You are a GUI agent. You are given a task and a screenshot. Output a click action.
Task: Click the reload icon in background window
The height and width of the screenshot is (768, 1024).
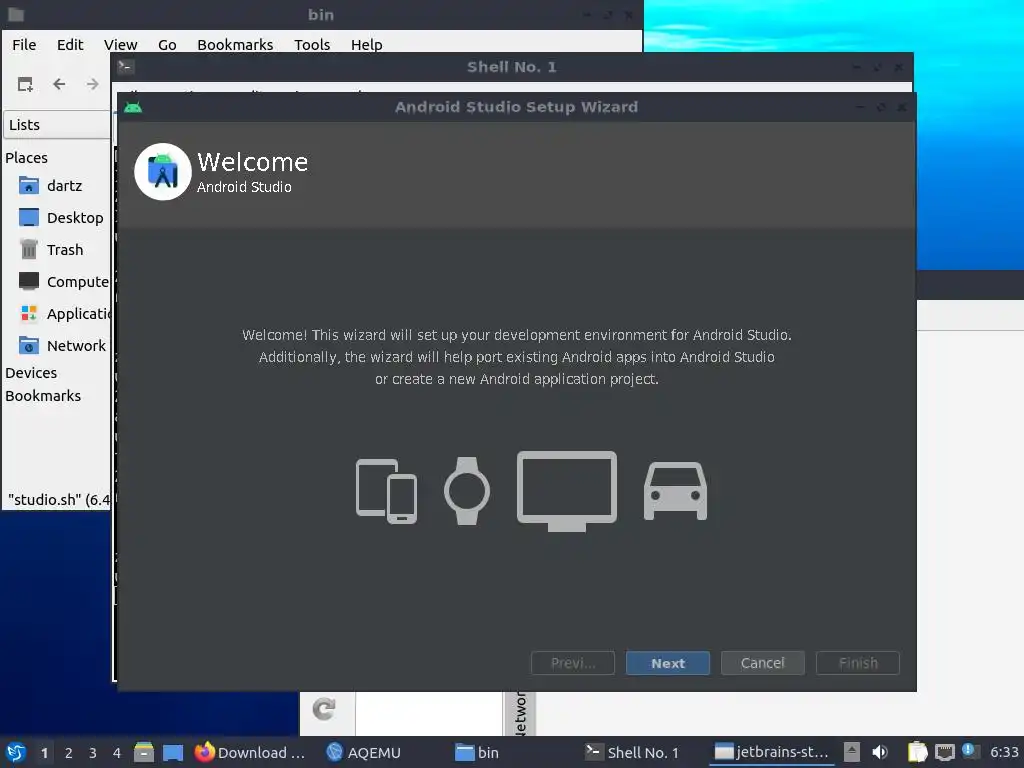click(x=324, y=709)
